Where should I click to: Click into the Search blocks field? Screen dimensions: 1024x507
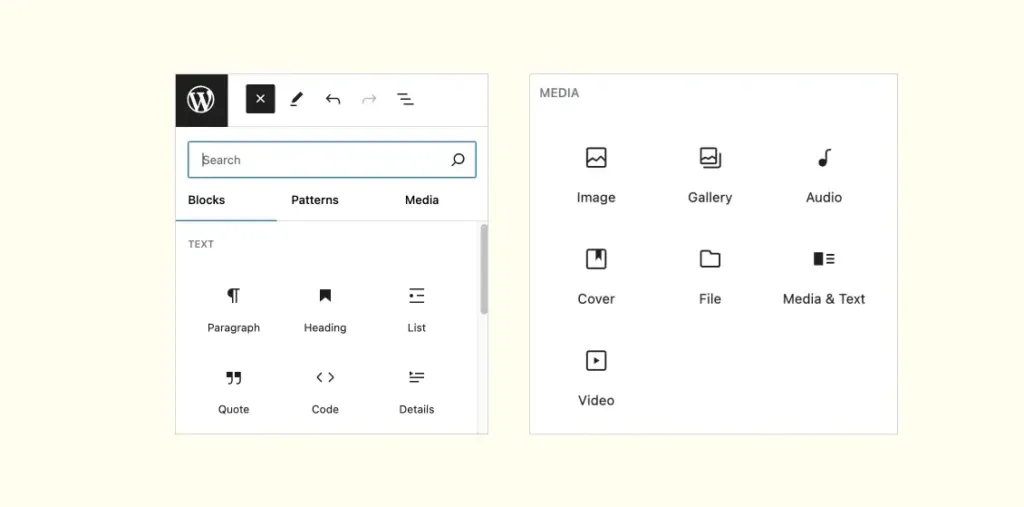coord(332,159)
